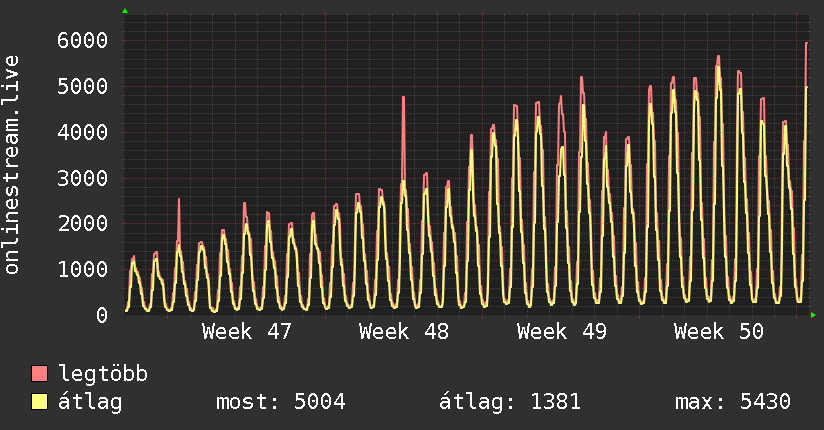Click the red legtöbb legend color swatch
The image size is (824, 430).
(39, 375)
